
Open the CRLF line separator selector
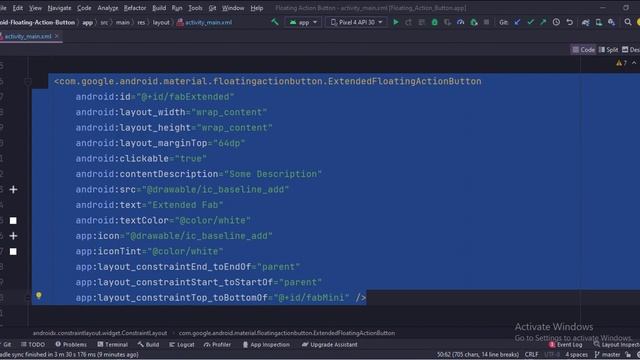tap(531, 354)
